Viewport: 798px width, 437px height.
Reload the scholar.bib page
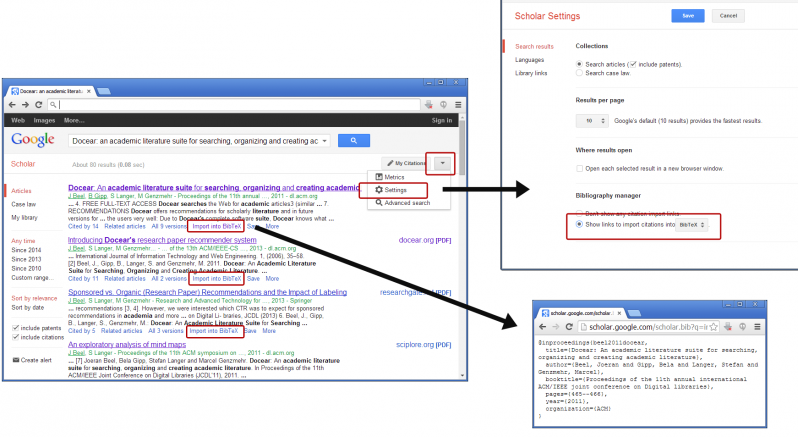568,327
